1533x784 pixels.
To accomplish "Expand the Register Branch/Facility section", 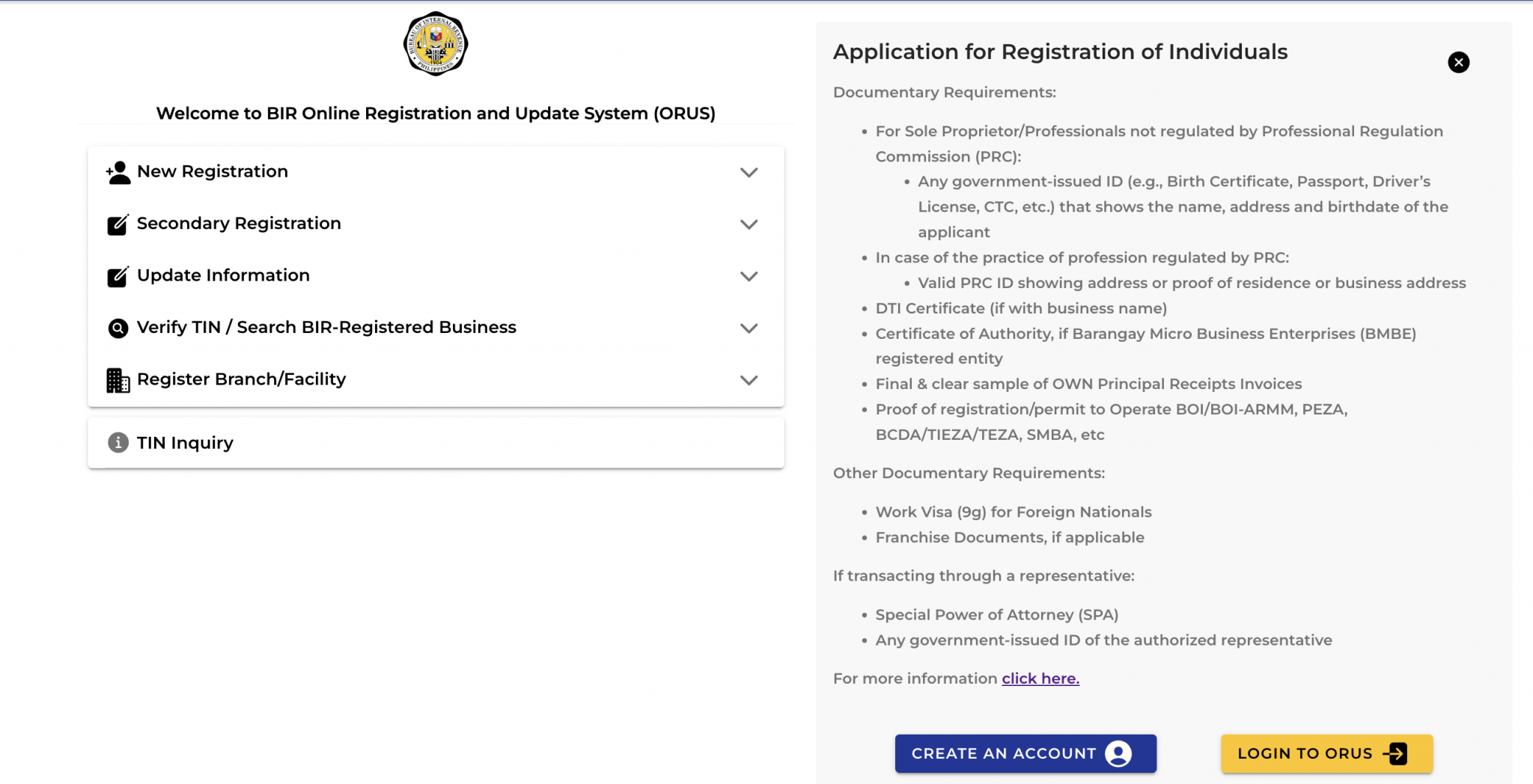I will pyautogui.click(x=748, y=380).
